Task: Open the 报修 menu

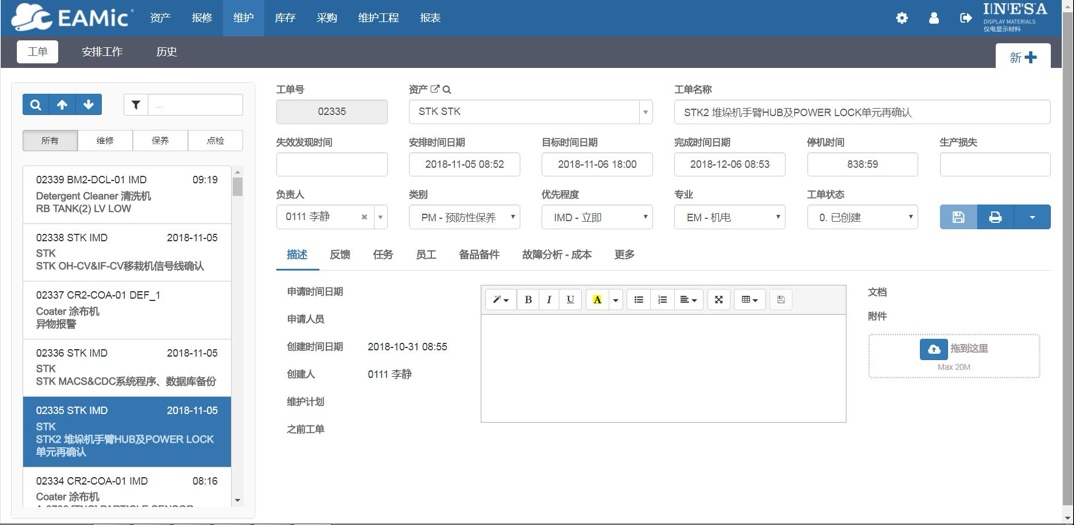Action: [x=202, y=19]
